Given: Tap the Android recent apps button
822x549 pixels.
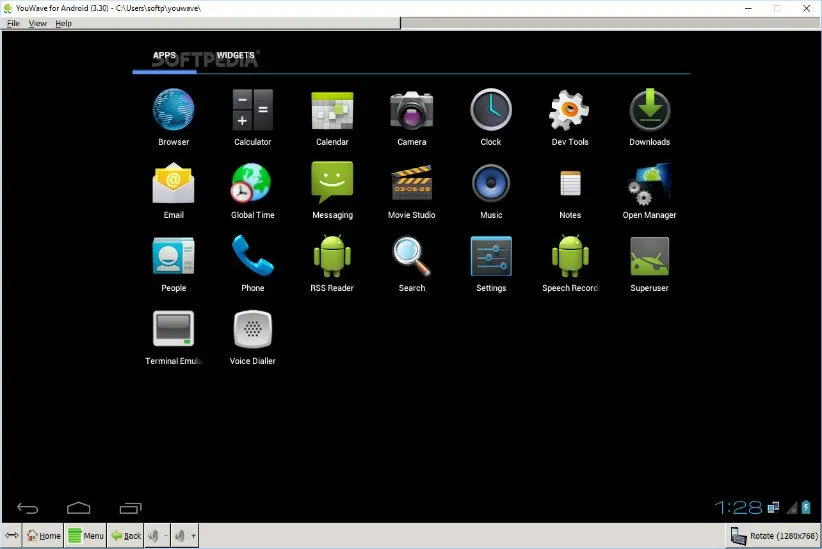Looking at the screenshot, I should (130, 508).
